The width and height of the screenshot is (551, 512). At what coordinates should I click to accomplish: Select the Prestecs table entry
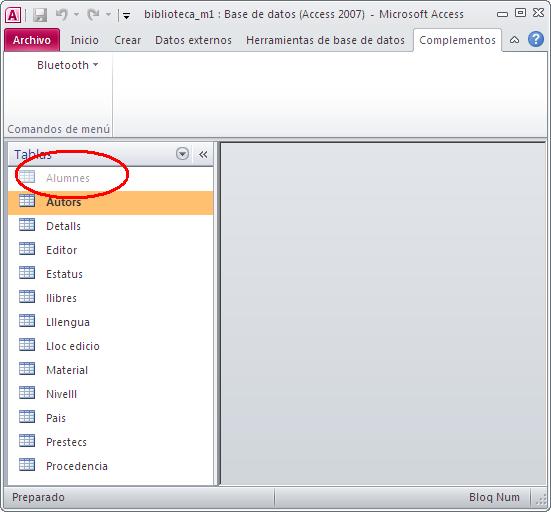110,442
